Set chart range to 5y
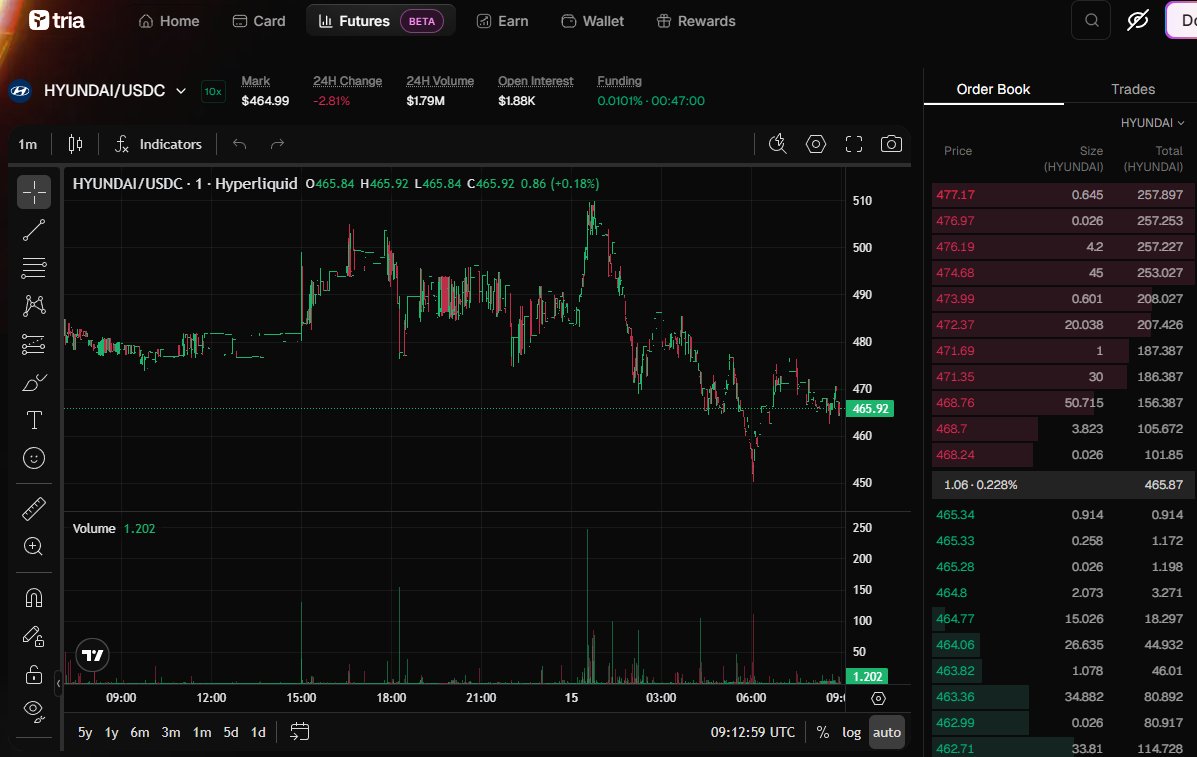The width and height of the screenshot is (1197, 757). tap(85, 732)
